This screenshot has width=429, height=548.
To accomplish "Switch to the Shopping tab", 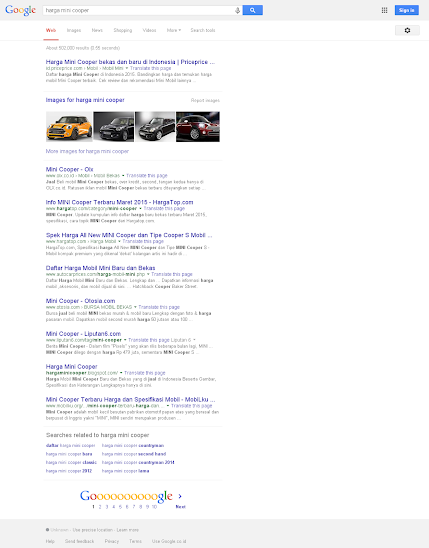I will (123, 30).
